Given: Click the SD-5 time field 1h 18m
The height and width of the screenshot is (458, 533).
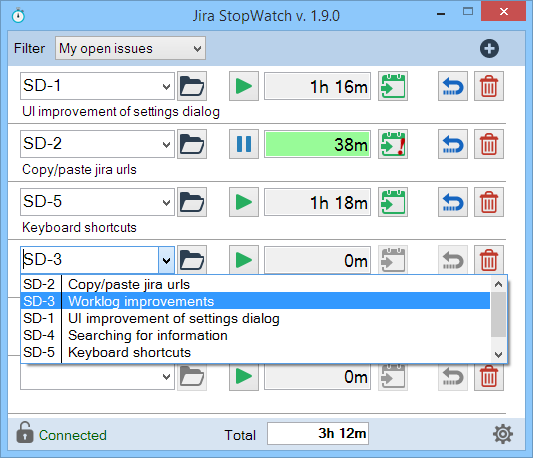Looking at the screenshot, I should [x=317, y=202].
